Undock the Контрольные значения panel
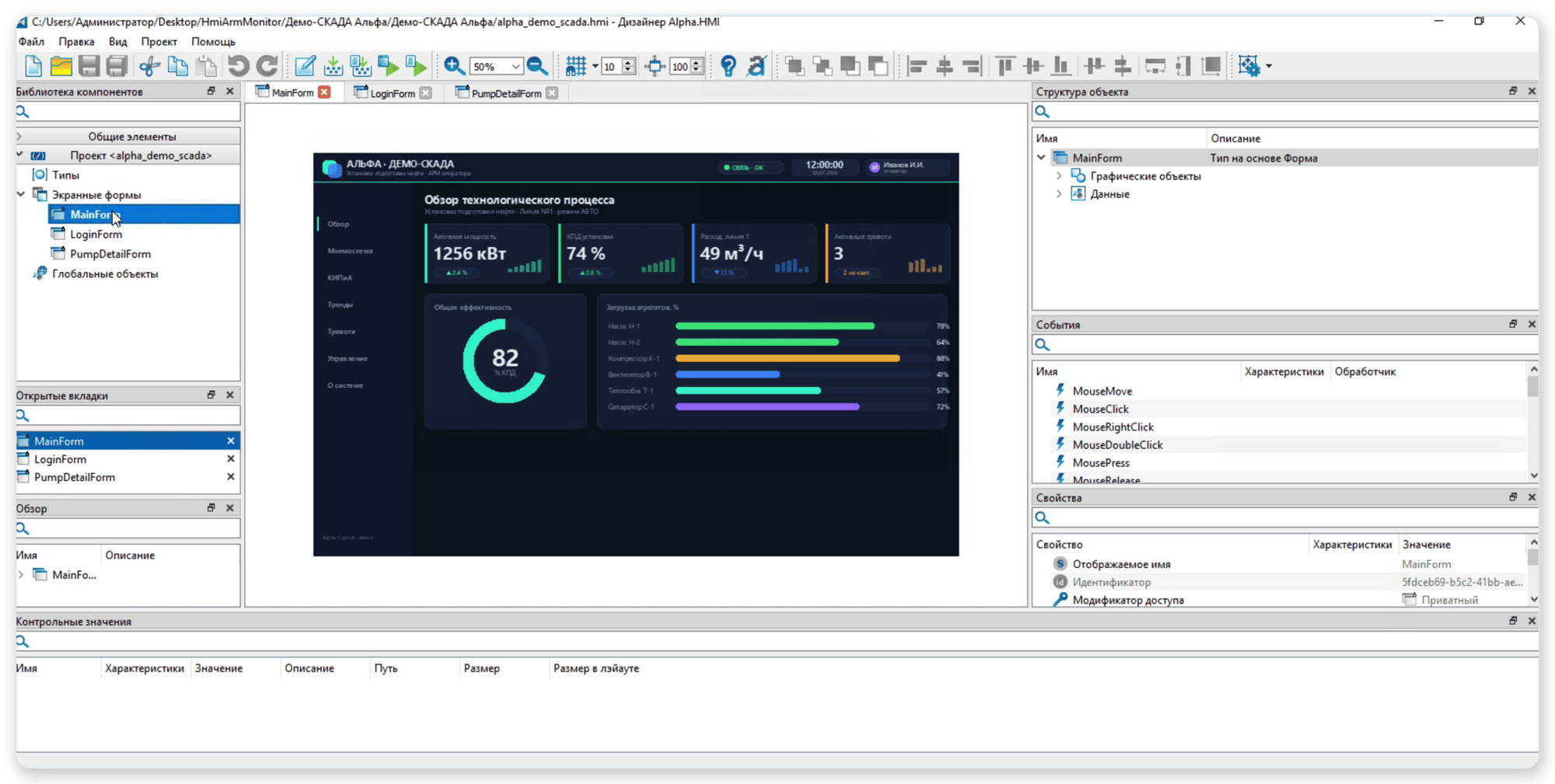Image resolution: width=1555 pixels, height=784 pixels. (x=1513, y=621)
